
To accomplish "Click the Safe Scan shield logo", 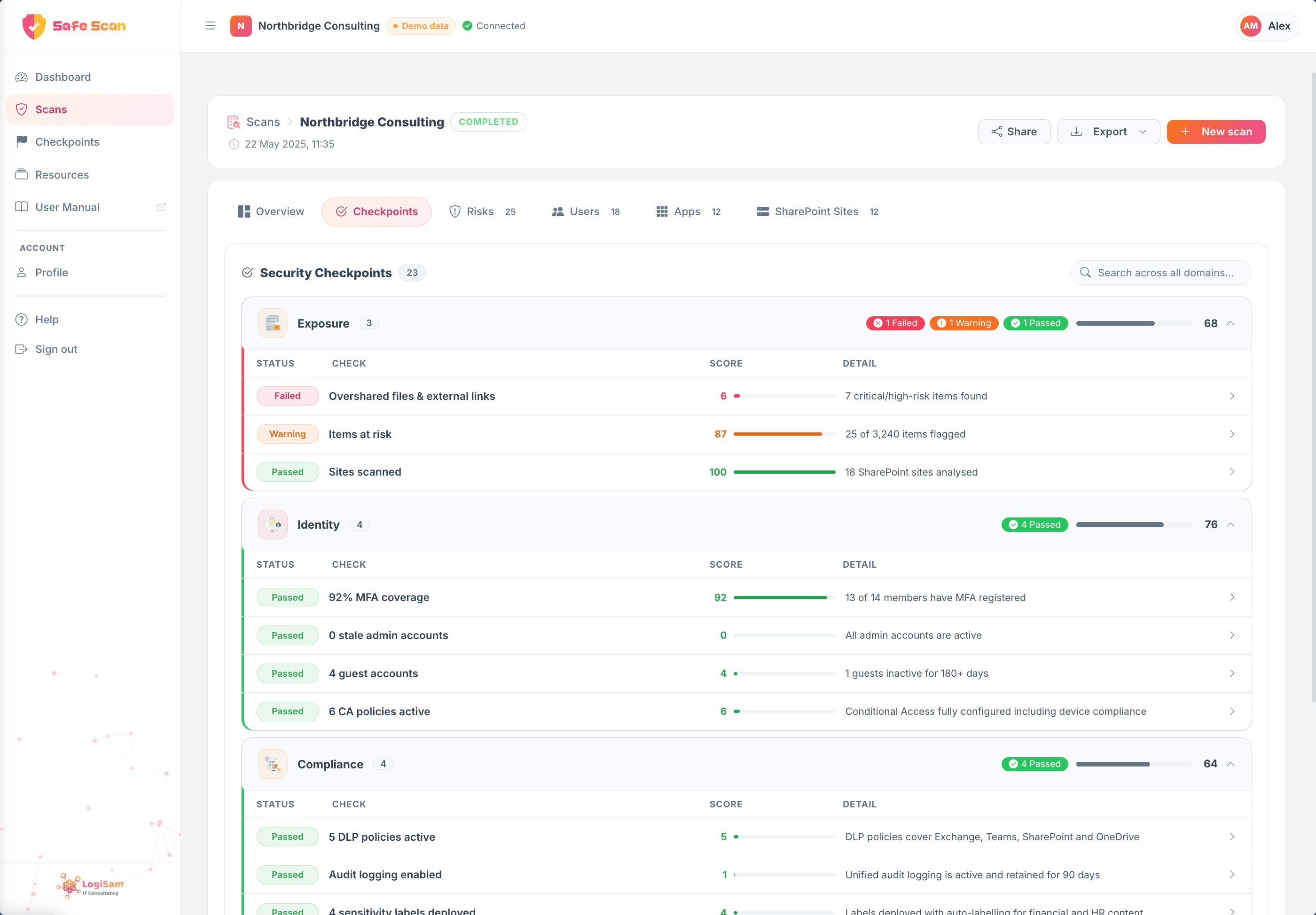I will click(34, 26).
